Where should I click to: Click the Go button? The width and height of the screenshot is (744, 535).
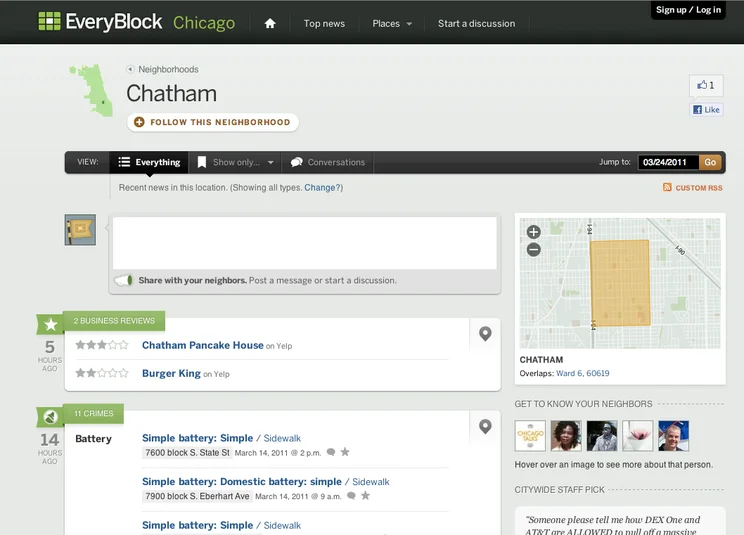pos(710,162)
